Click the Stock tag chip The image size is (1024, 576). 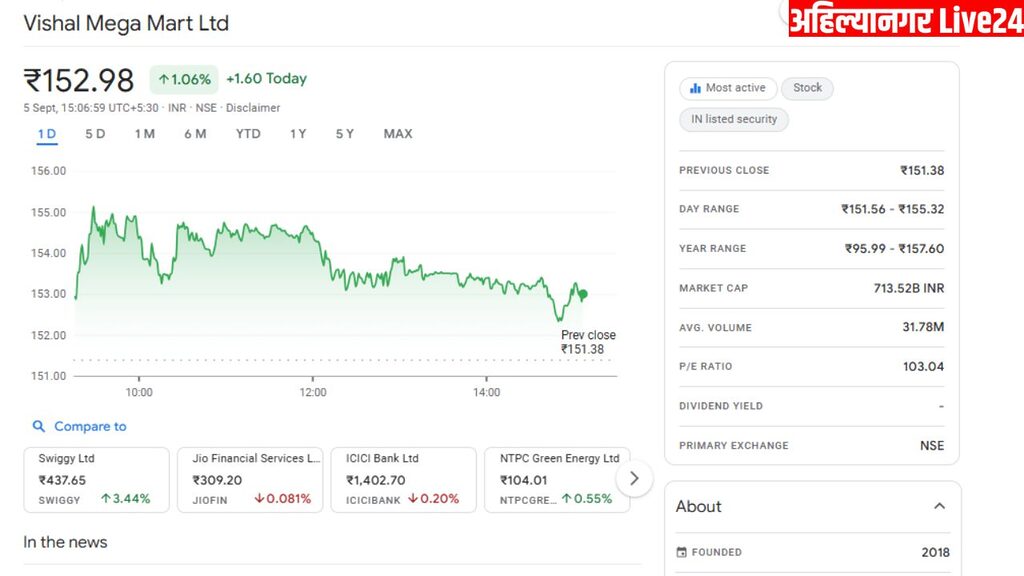(807, 88)
